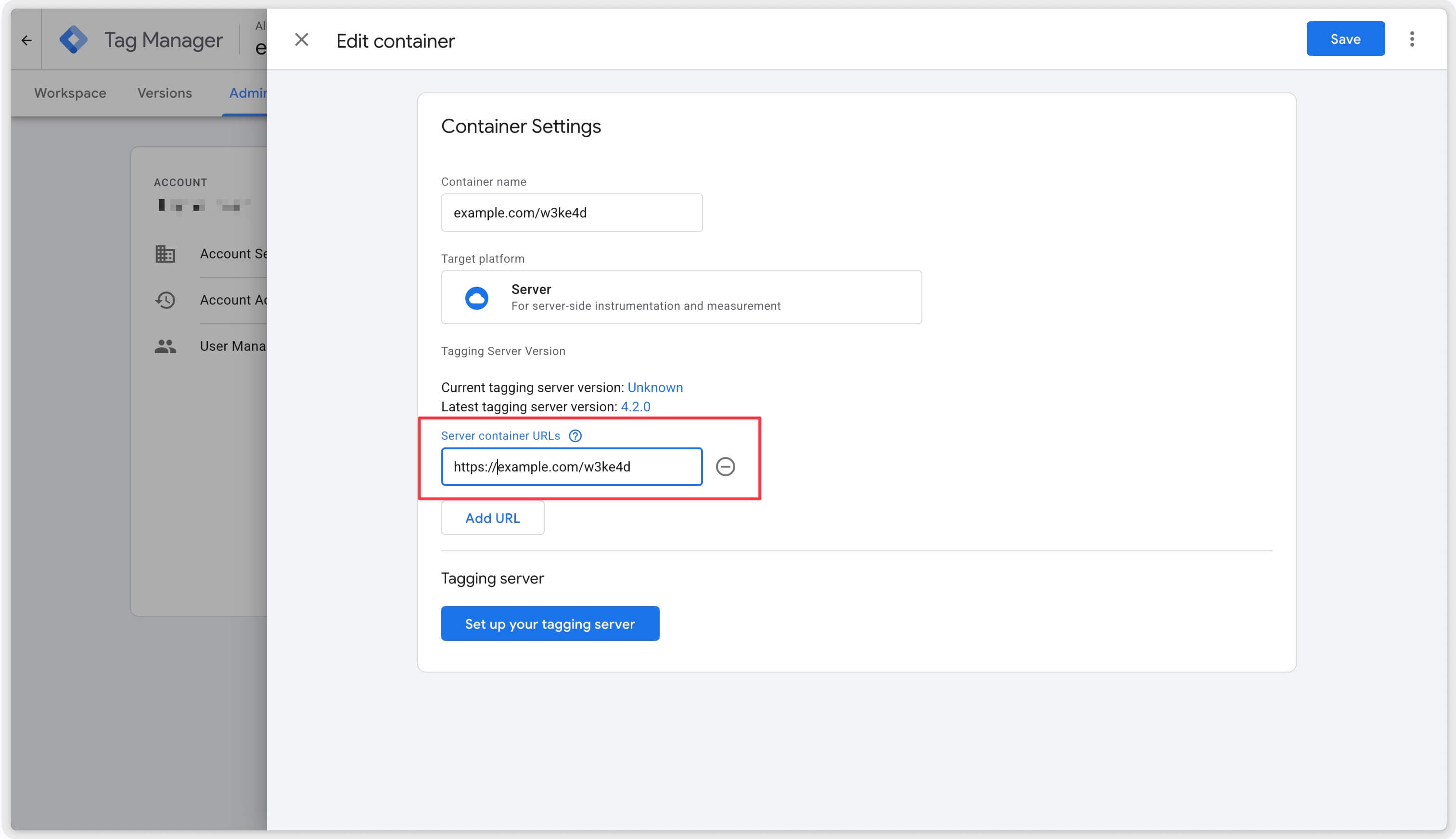Click the Tag Manager logo icon
Screen dimensions: 1456x839
(x=73, y=40)
